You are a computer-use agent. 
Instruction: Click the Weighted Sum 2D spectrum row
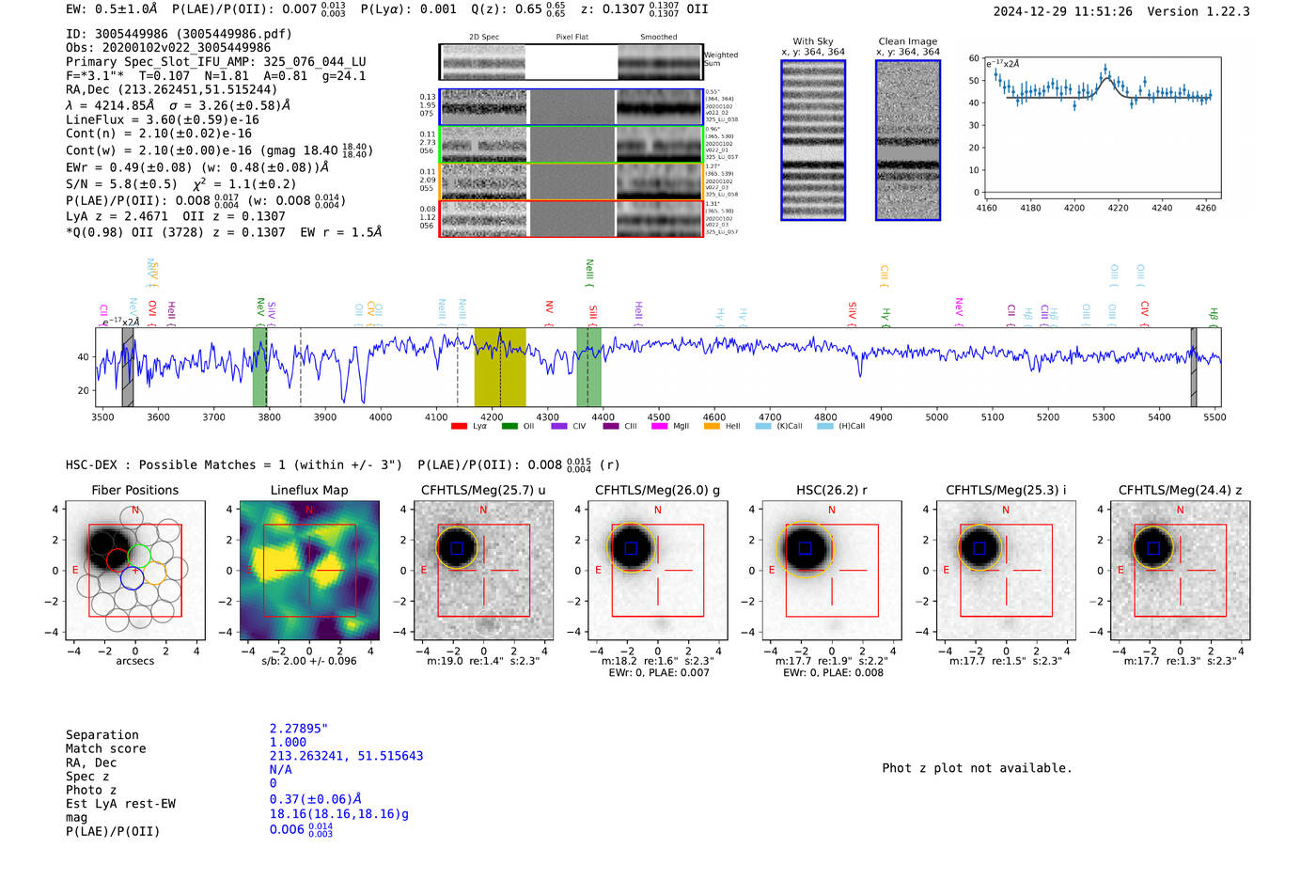(x=572, y=62)
